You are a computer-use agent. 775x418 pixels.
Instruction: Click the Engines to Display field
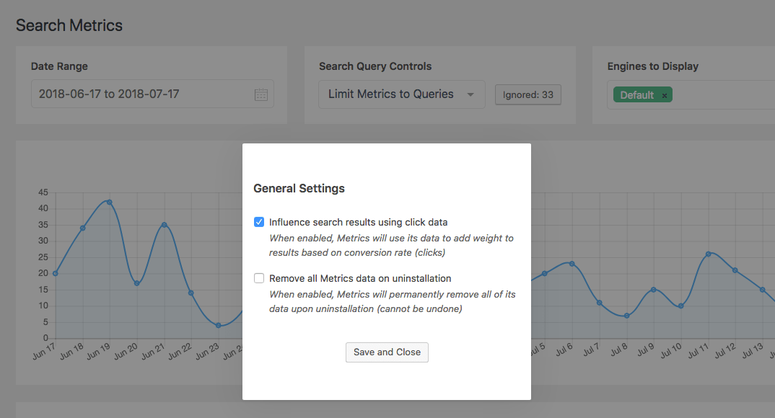tap(691, 94)
